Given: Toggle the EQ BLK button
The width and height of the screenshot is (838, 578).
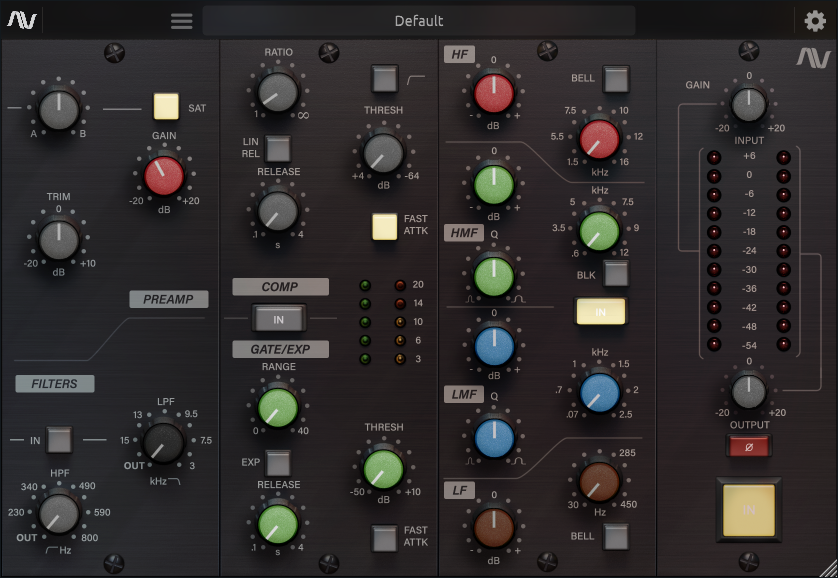Looking at the screenshot, I should point(616,275).
